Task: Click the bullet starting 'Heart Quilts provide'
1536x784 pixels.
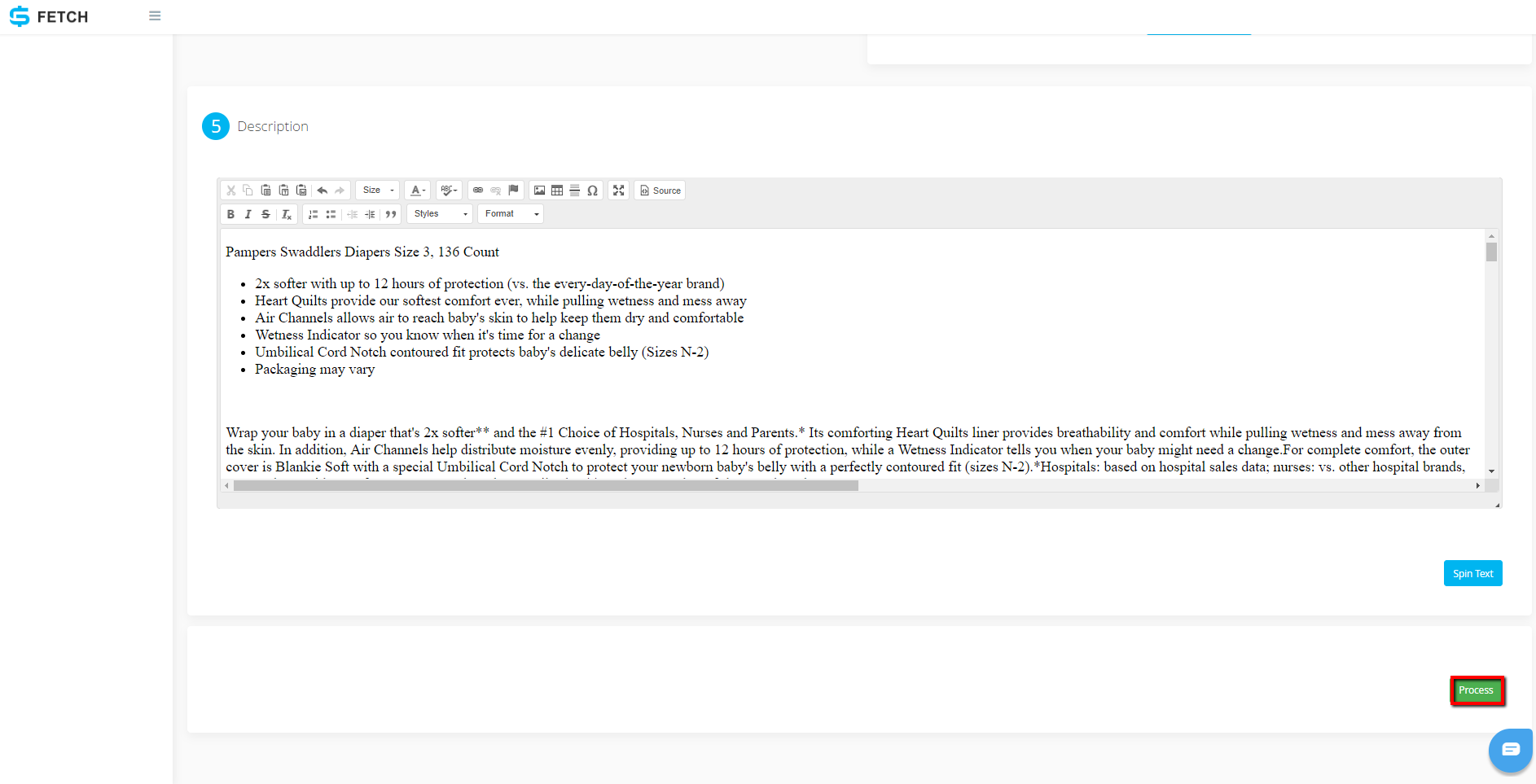Action: tap(501, 301)
